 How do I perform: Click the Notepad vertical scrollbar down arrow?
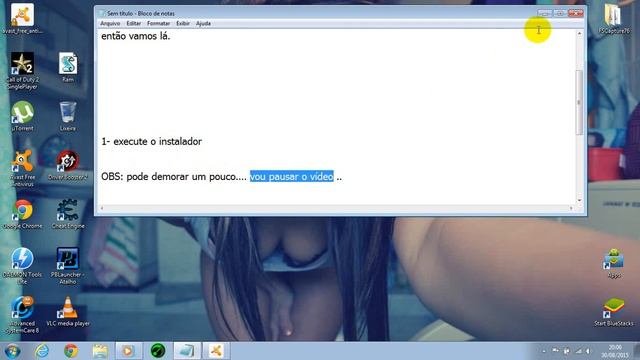[579, 200]
